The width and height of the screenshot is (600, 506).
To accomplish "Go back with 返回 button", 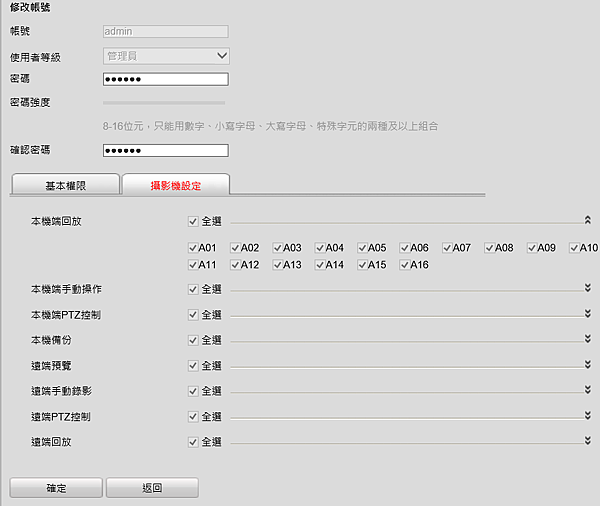I will pyautogui.click(x=152, y=488).
